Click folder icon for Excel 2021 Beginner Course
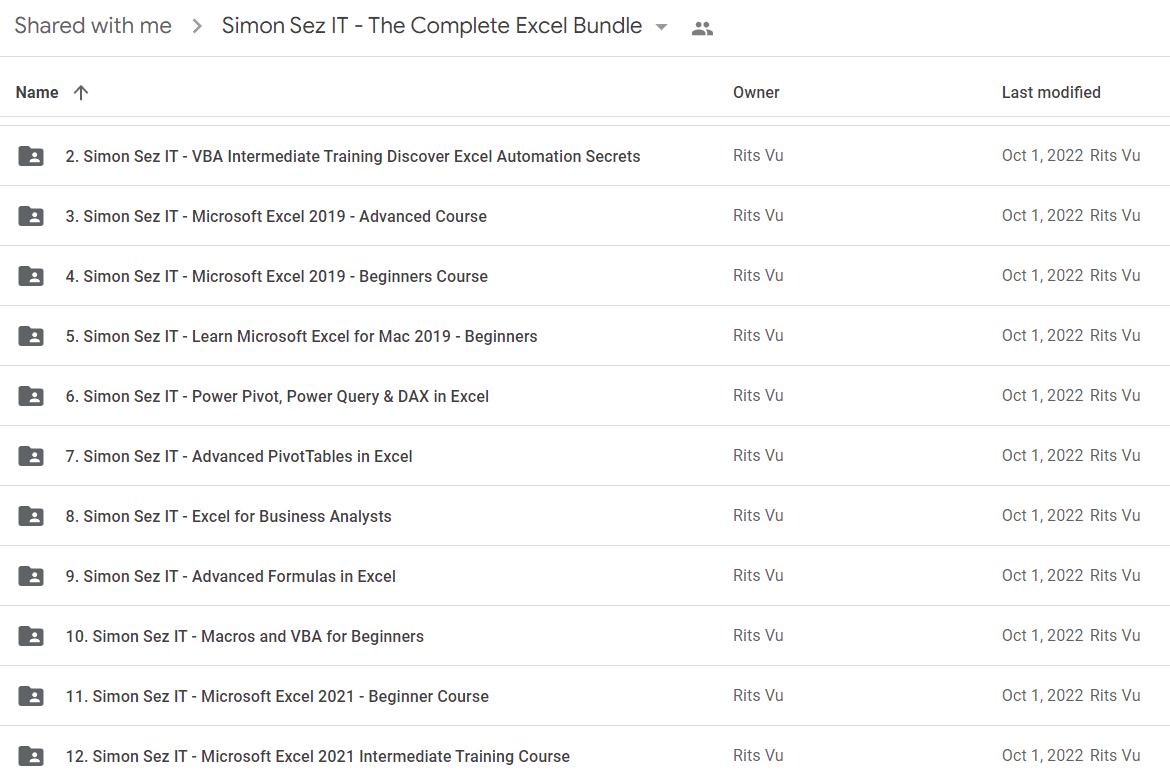Screen dimensions: 1170x781 click(x=31, y=696)
